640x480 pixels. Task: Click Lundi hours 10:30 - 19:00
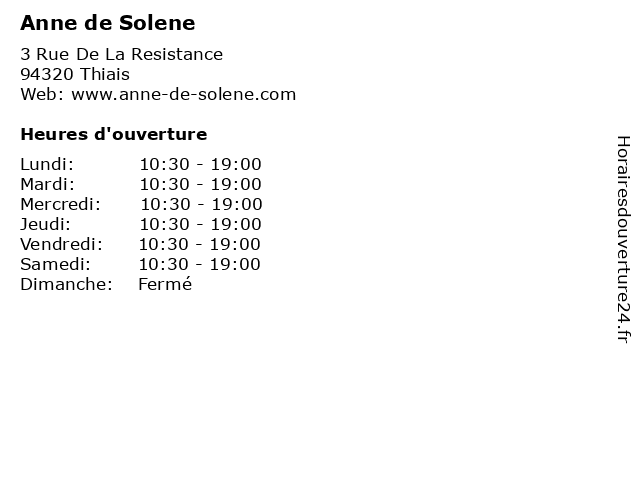click(200, 164)
